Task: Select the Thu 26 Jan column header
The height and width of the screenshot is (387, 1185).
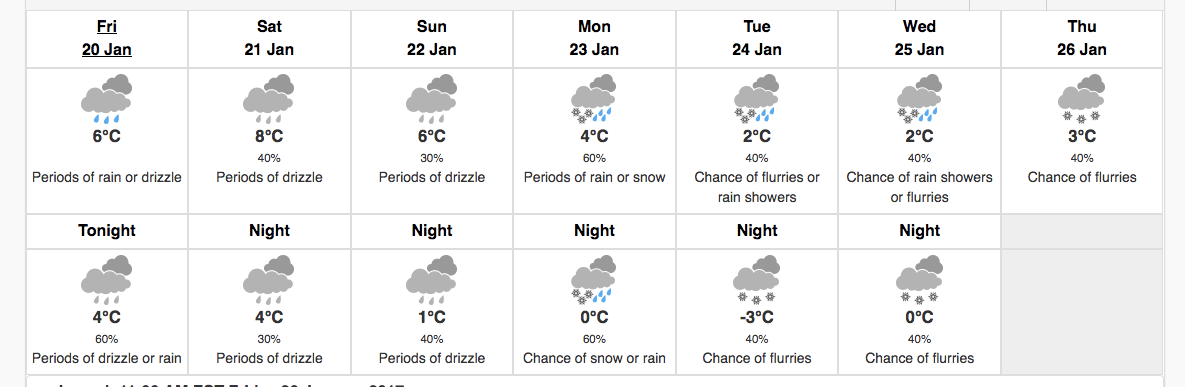Action: click(x=1081, y=39)
